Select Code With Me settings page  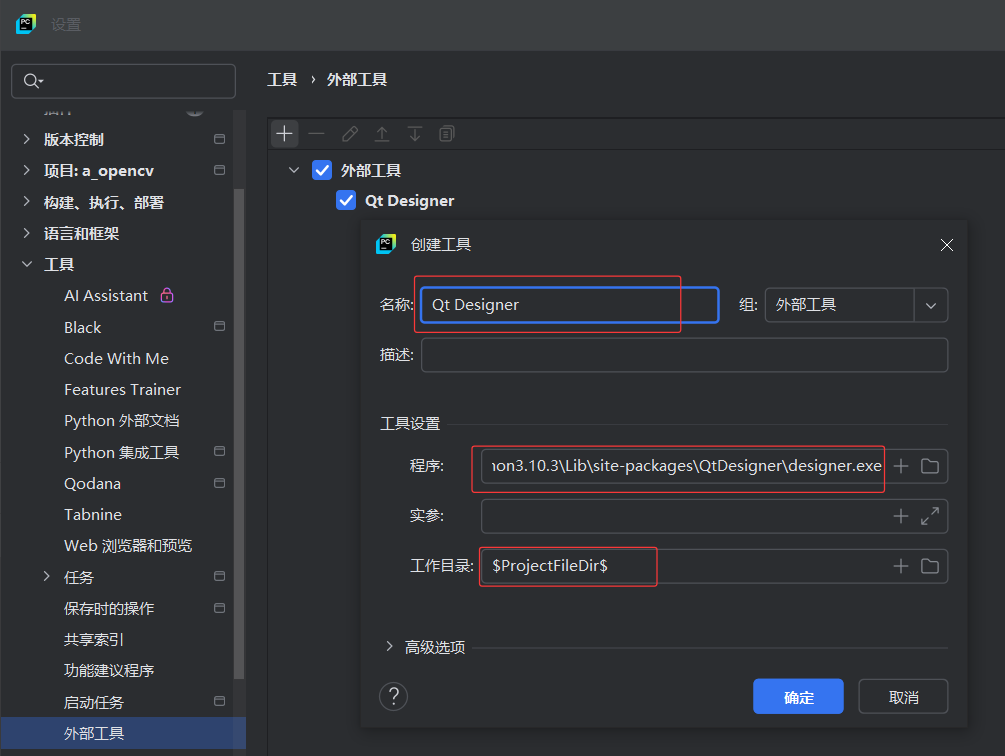tap(117, 358)
